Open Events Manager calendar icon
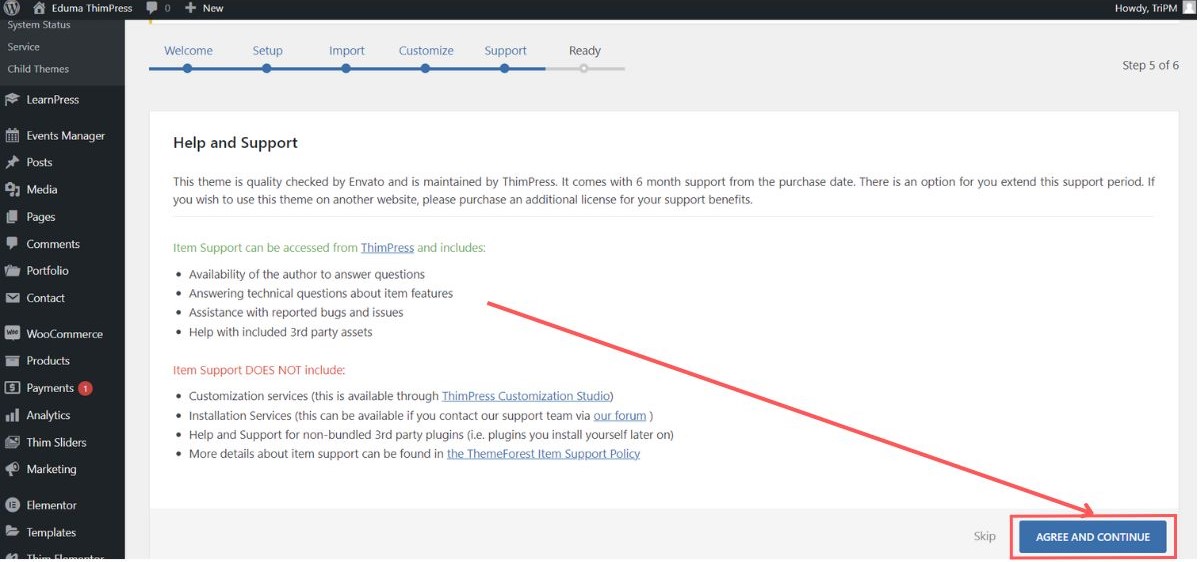The image size is (1200, 562). point(13,136)
